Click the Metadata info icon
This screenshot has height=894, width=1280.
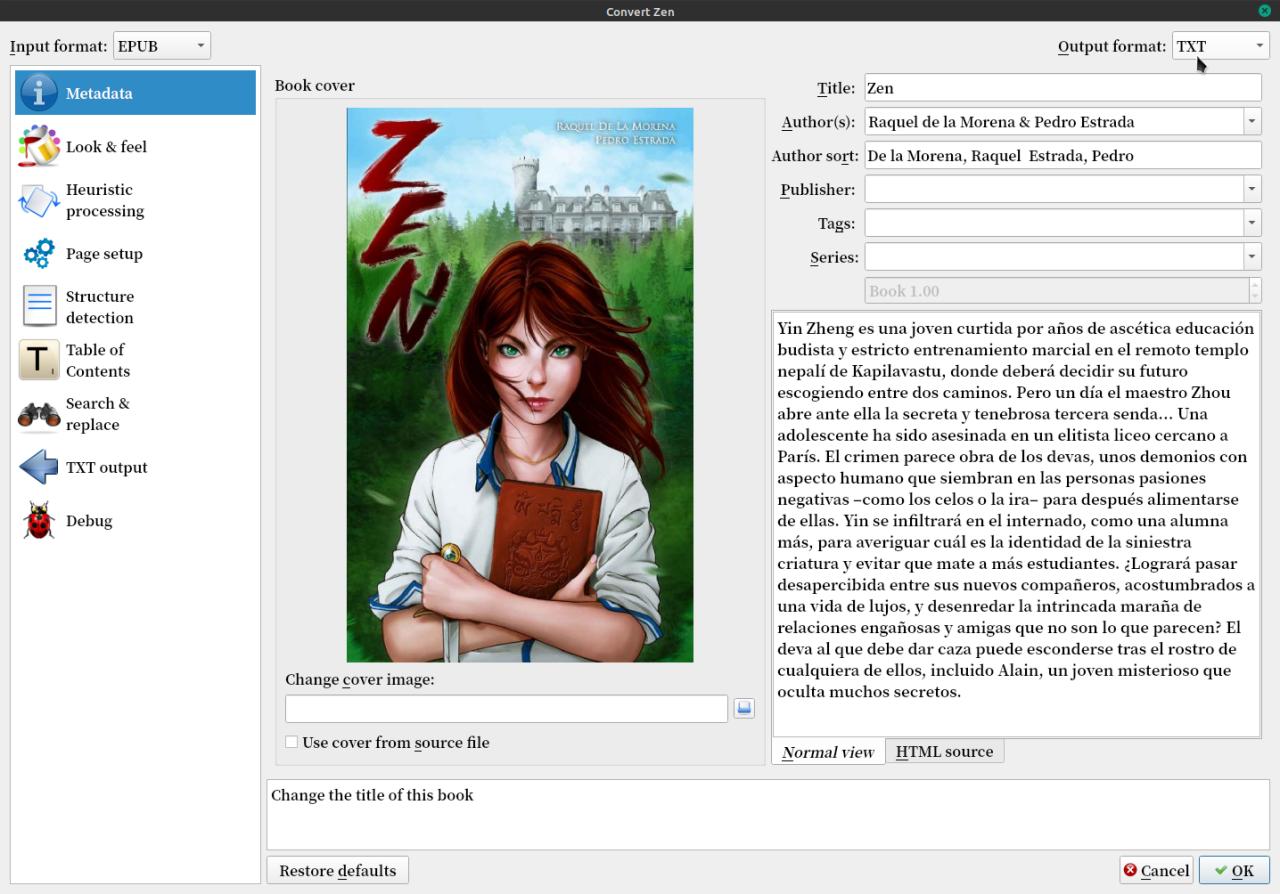[x=39, y=93]
